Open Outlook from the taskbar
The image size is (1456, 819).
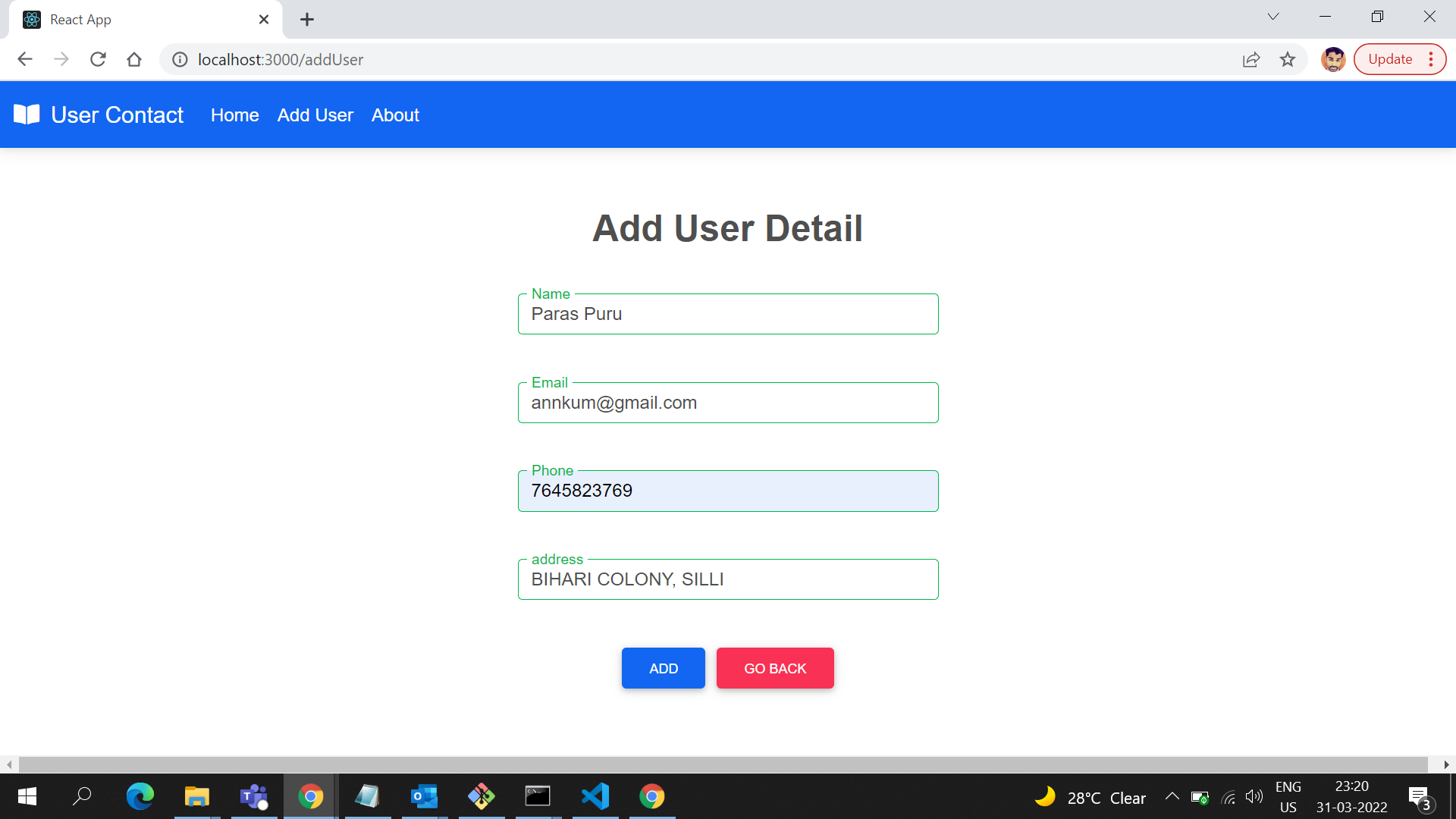[425, 796]
